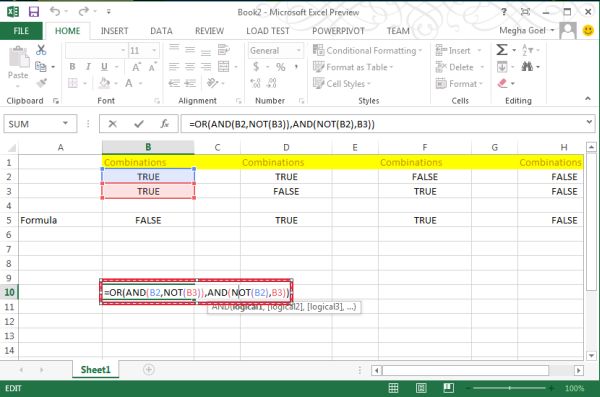This screenshot has height=397, width=600.
Task: Click the Clear eraser icon
Action: (502, 83)
